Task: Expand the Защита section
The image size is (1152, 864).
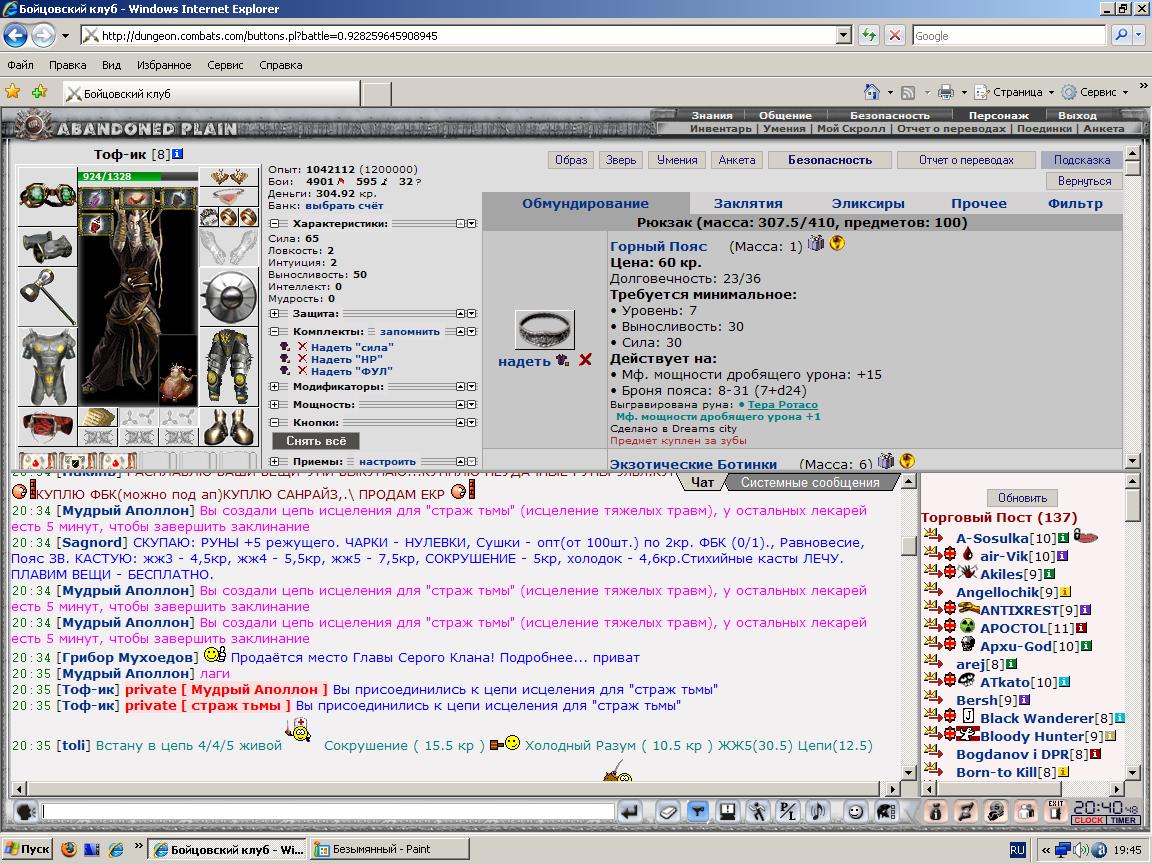Action: click(x=274, y=313)
